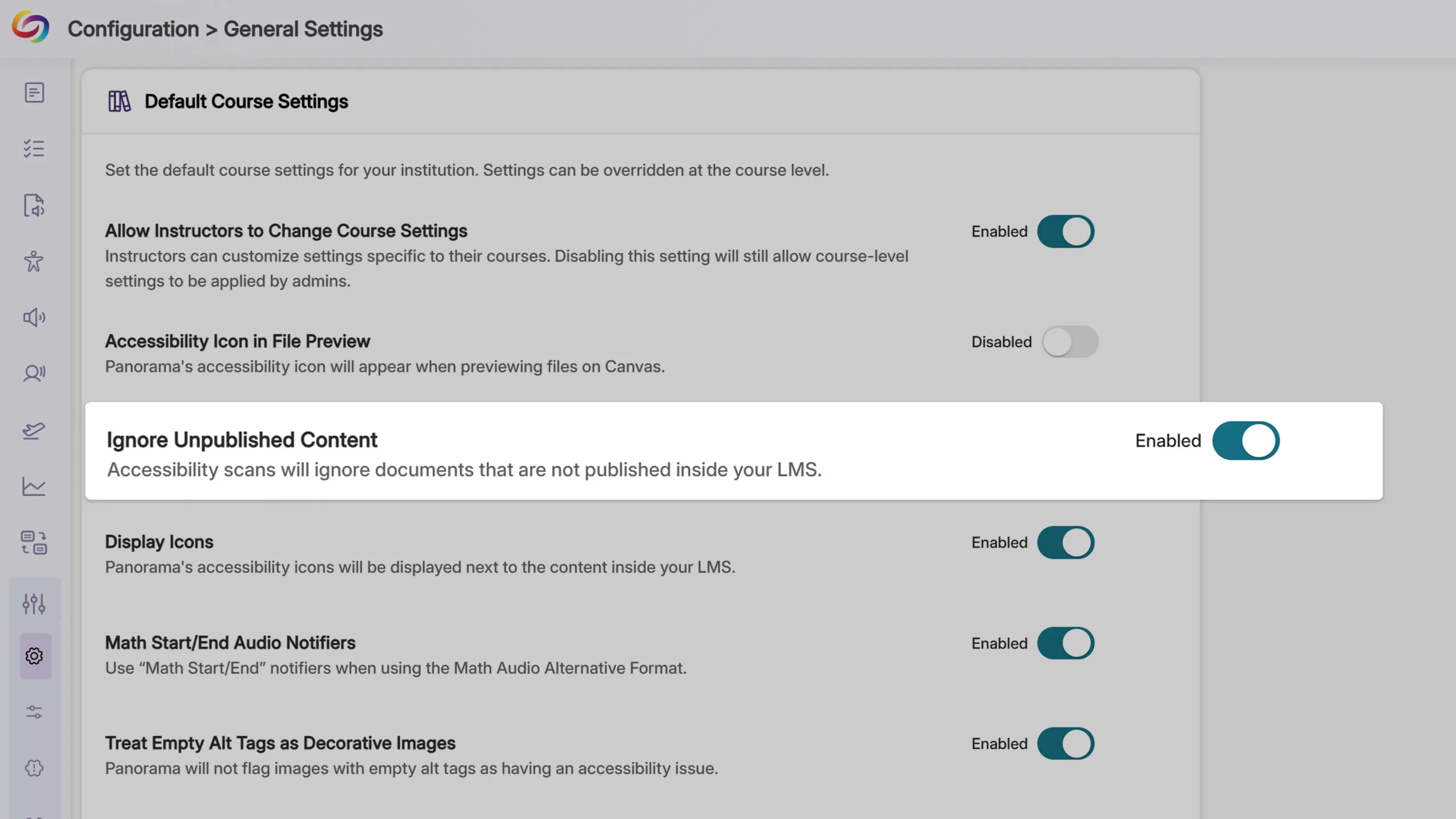Click the horizontal sliders sidebar icon
The image size is (1456, 819).
(34, 712)
